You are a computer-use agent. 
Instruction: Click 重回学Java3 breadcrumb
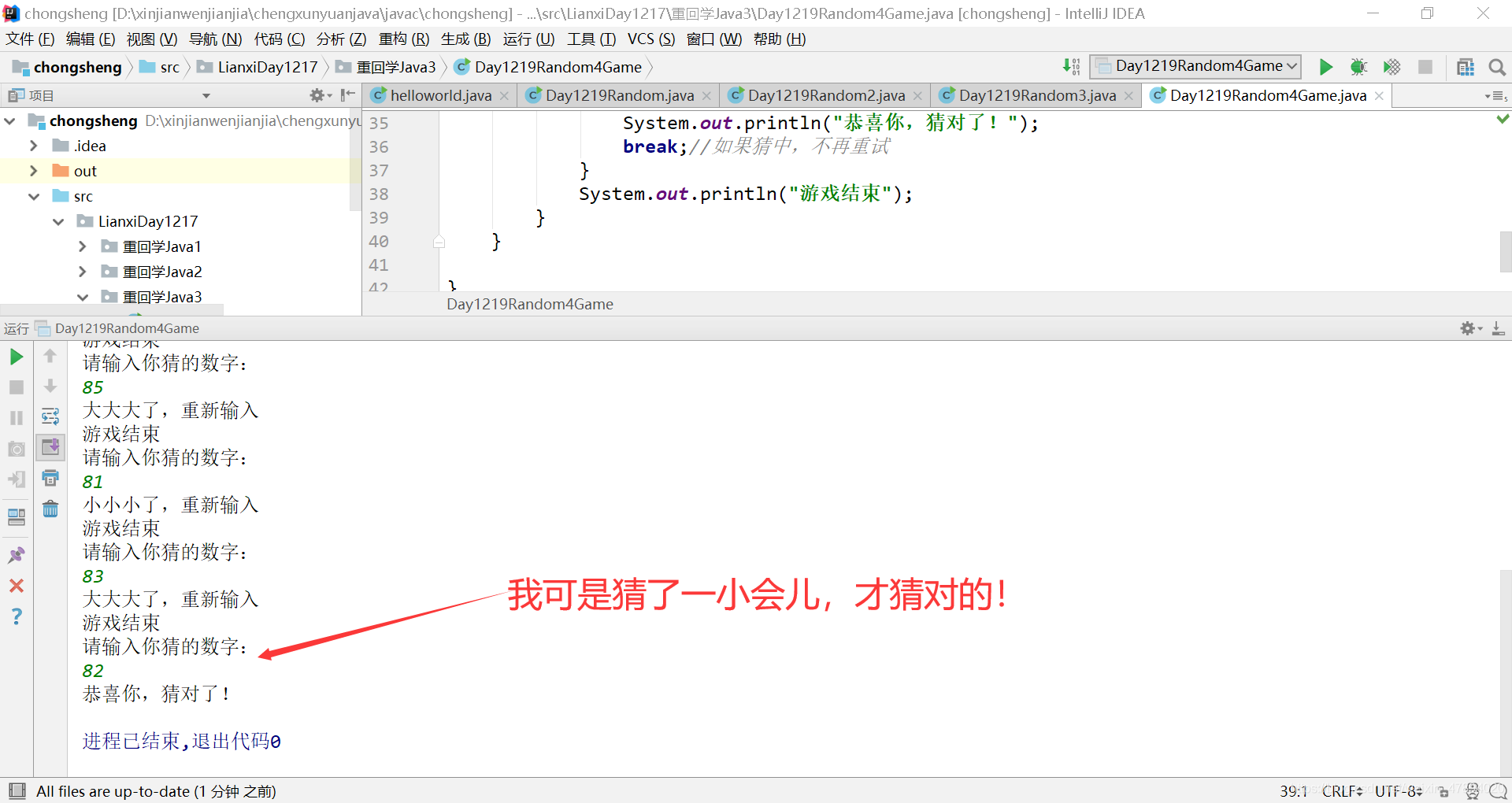coord(386,67)
